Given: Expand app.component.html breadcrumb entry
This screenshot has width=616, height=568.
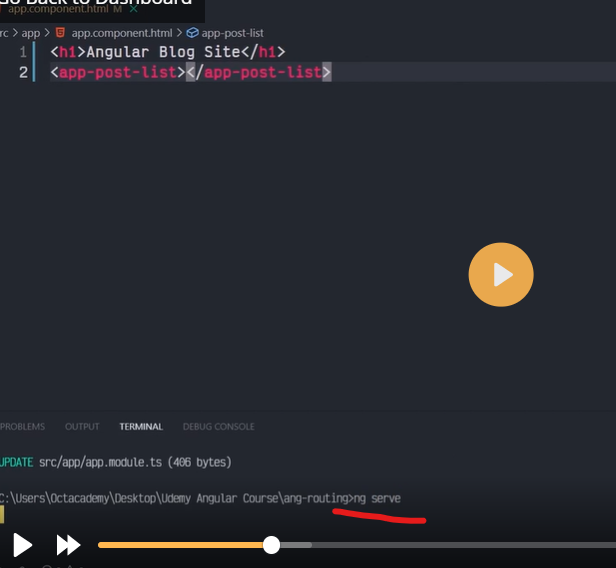Looking at the screenshot, I should click(x=120, y=32).
